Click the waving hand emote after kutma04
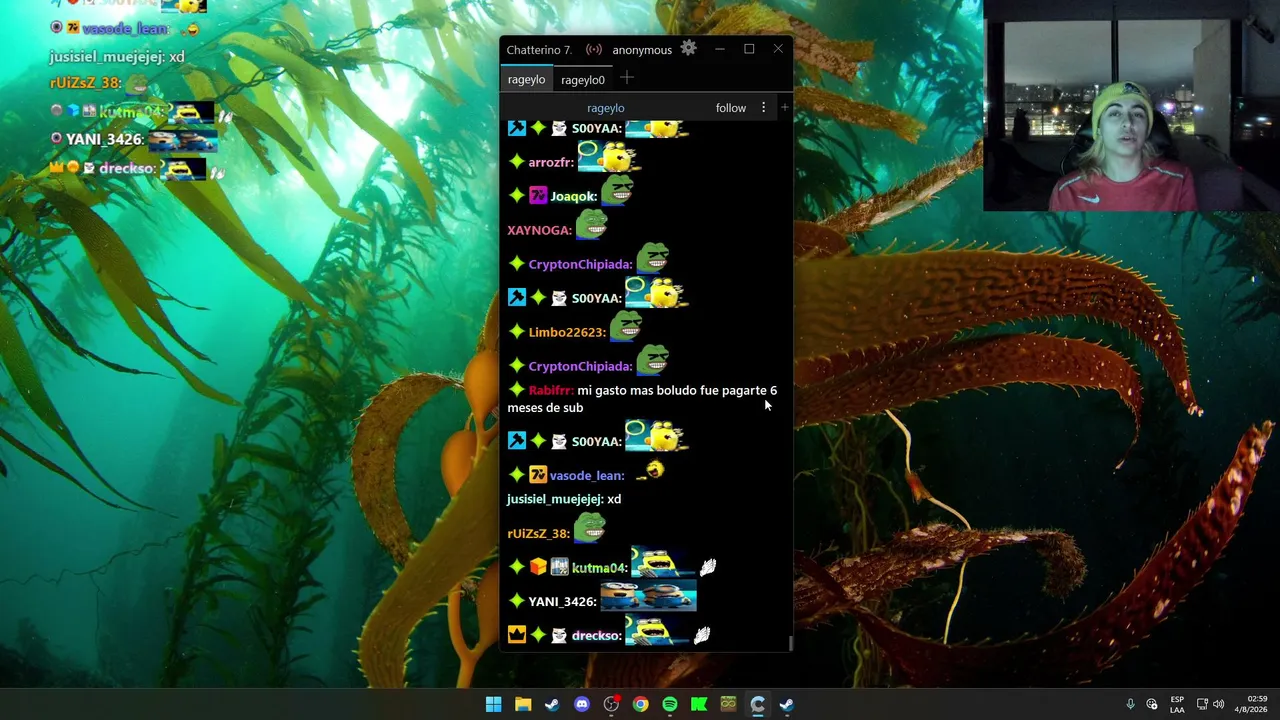1280x720 pixels. coord(708,568)
